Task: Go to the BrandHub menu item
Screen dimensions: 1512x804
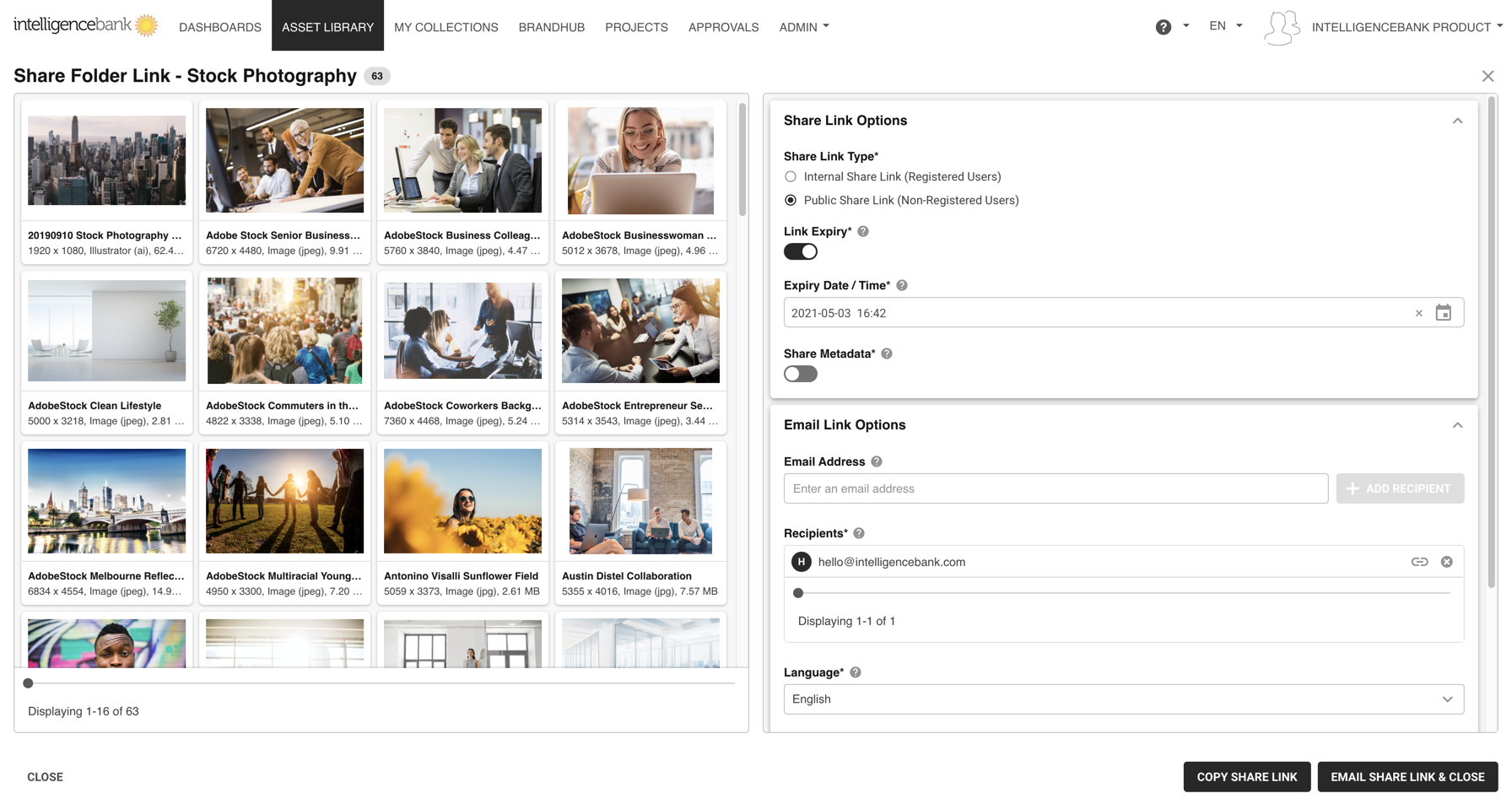Action: (551, 27)
